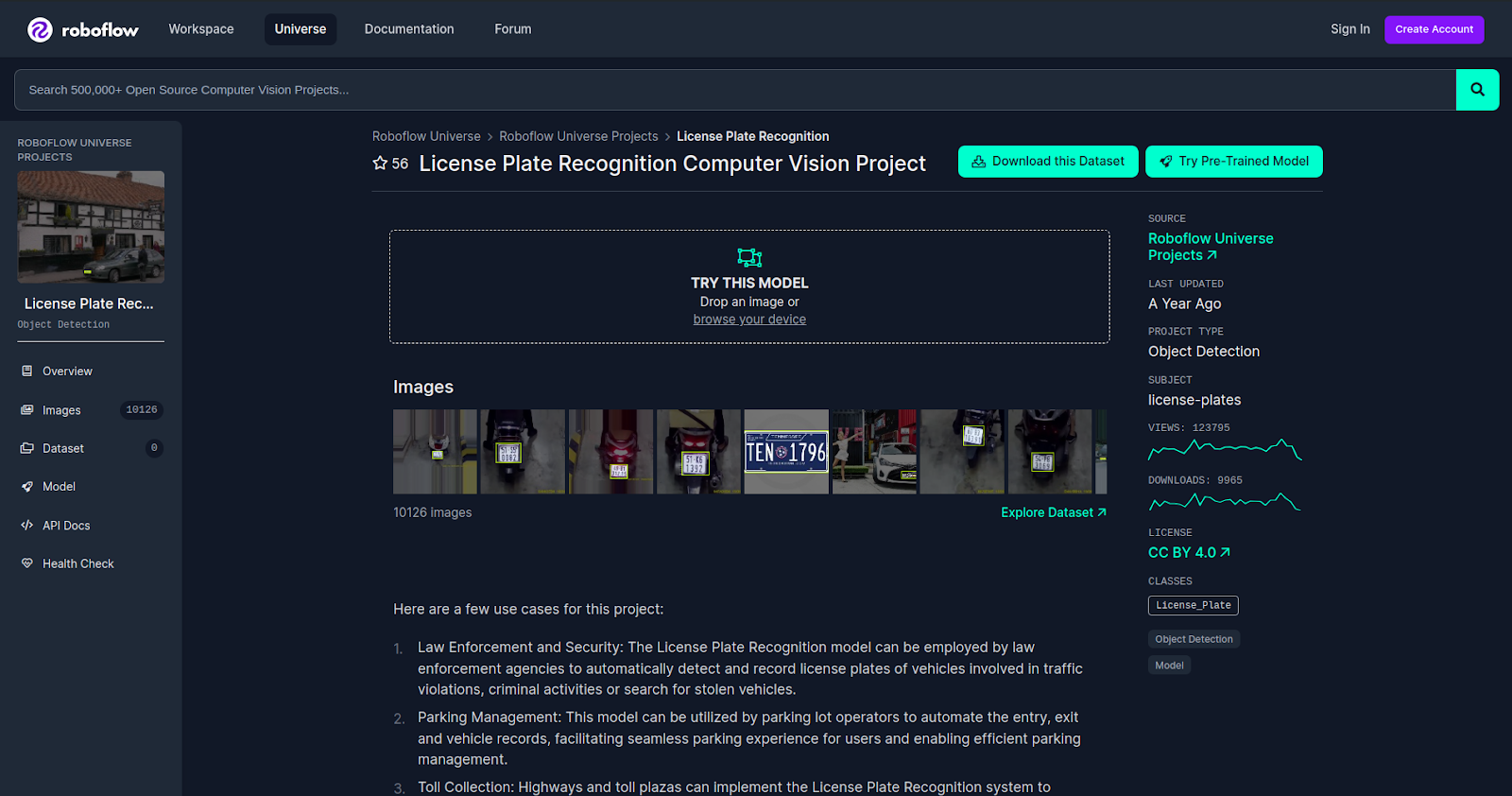Click the arrow icon beside Explore Dataset

[1102, 512]
